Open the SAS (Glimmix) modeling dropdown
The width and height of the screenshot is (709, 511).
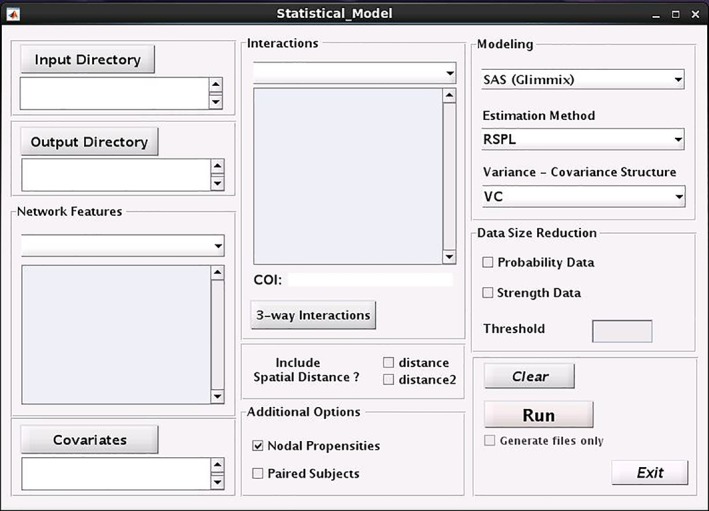coord(583,80)
